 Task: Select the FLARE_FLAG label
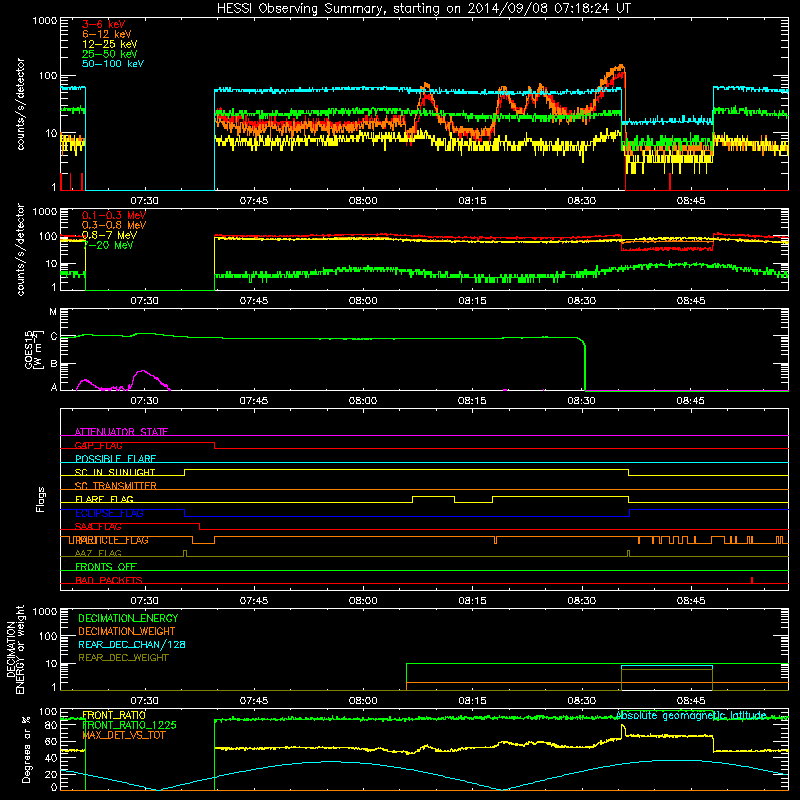click(x=104, y=499)
